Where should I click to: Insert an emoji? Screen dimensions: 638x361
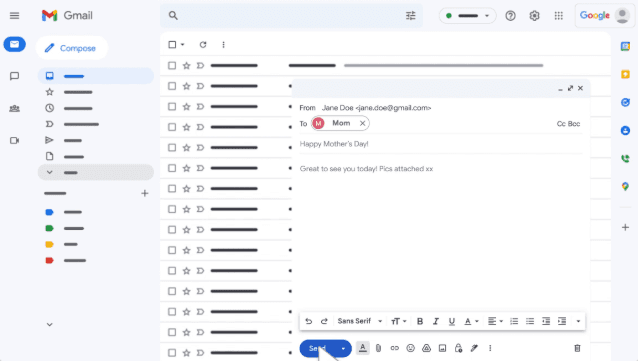pyautogui.click(x=411, y=348)
